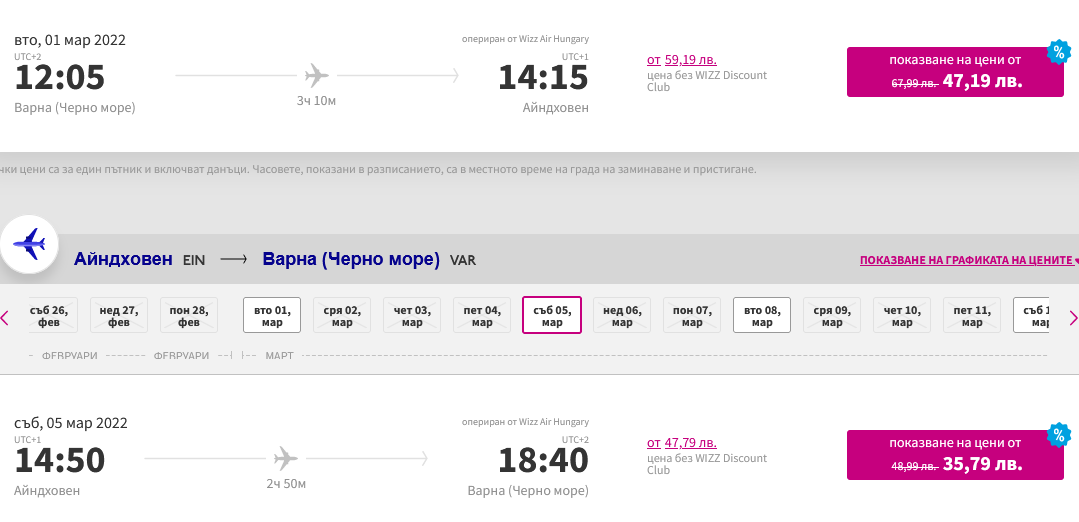Choose the нед 06, мар date tab
The width and height of the screenshot is (1079, 522).
pos(622,316)
